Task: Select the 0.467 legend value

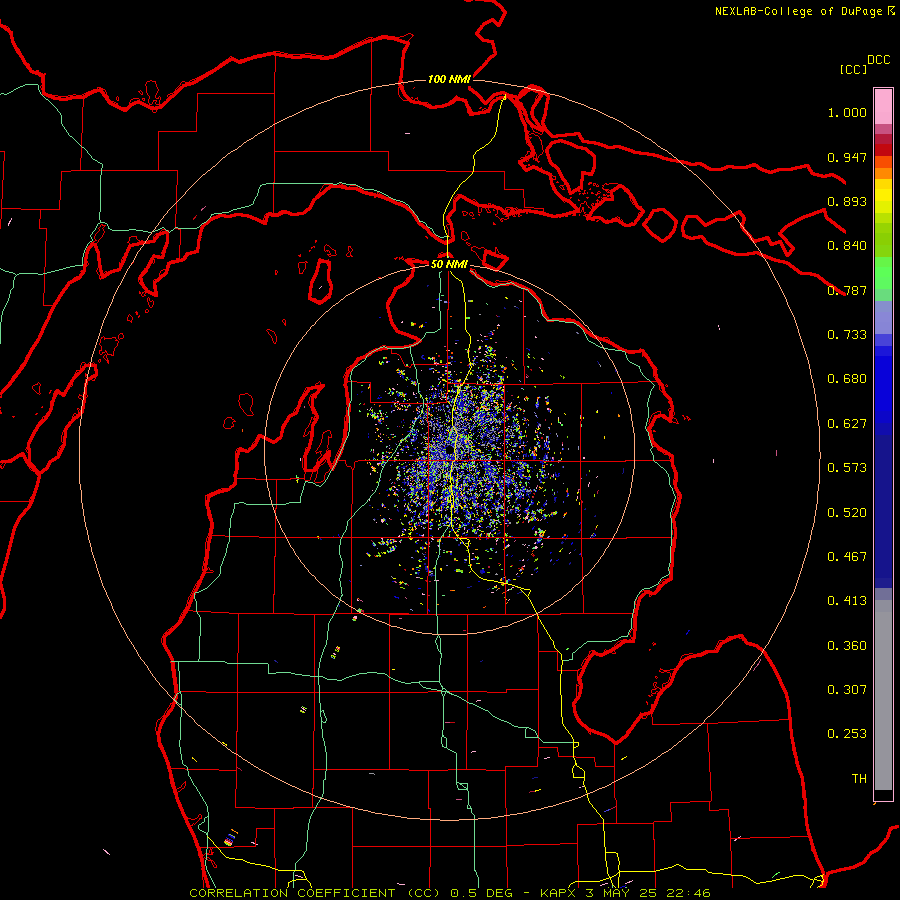Action: pos(847,557)
